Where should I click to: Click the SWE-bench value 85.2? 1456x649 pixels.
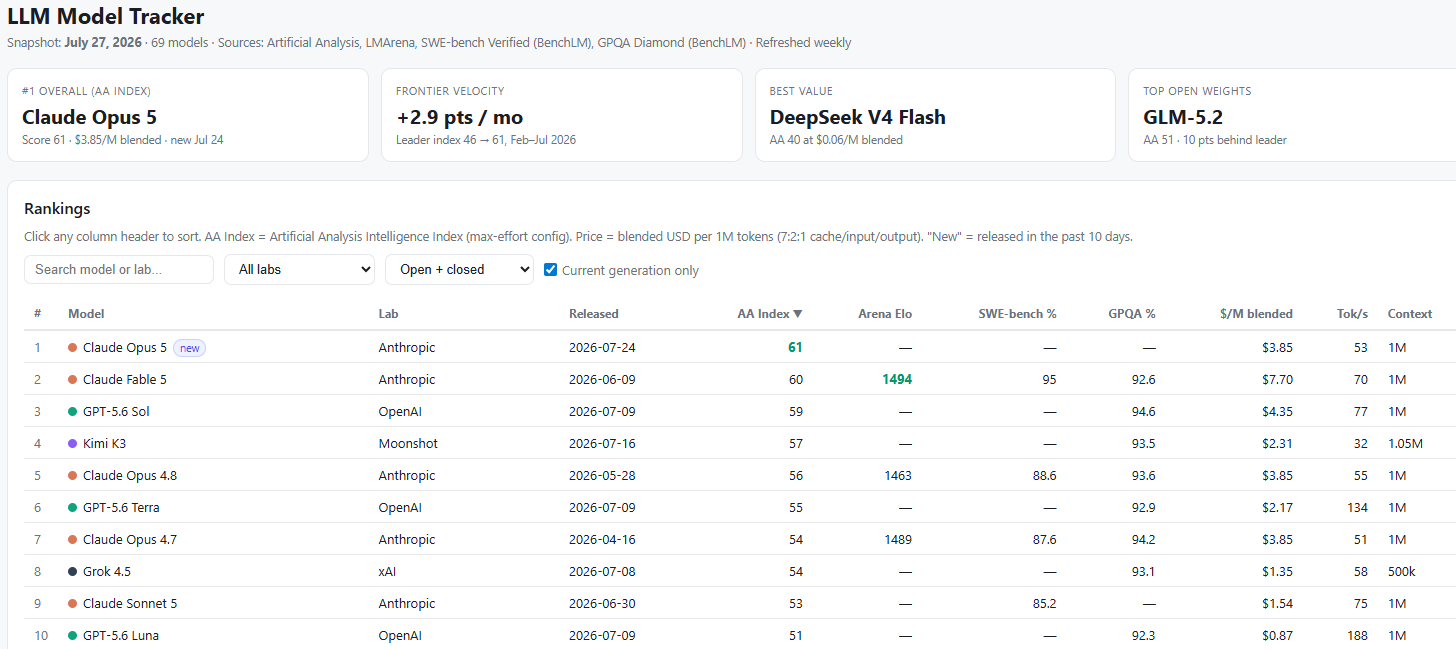1045,603
